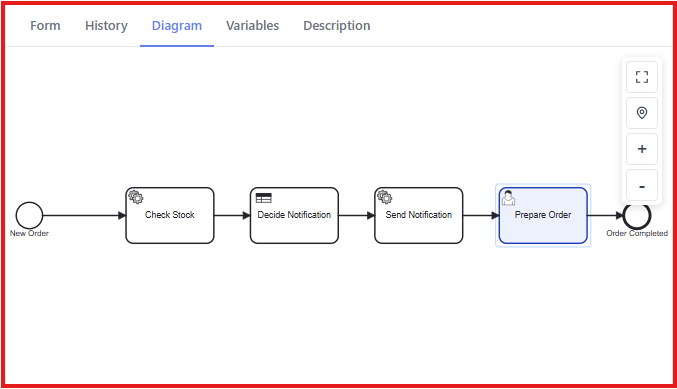Click the user icon on Prepare Order
Image resolution: width=677 pixels, height=389 pixels.
coord(508,198)
